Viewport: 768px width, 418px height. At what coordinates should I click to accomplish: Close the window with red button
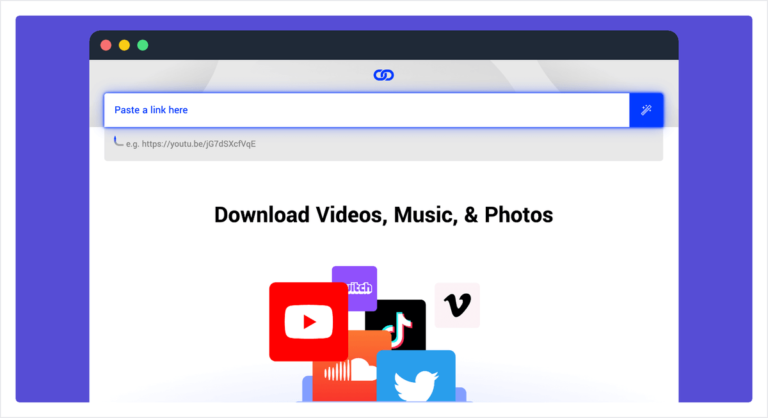(x=106, y=45)
